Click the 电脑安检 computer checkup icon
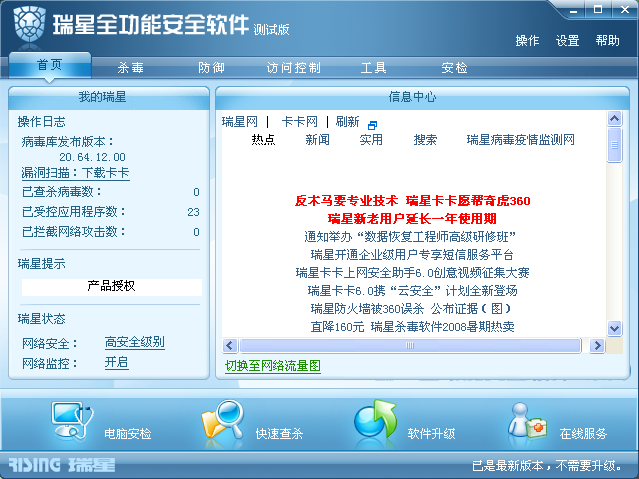This screenshot has width=639, height=479. 72,421
